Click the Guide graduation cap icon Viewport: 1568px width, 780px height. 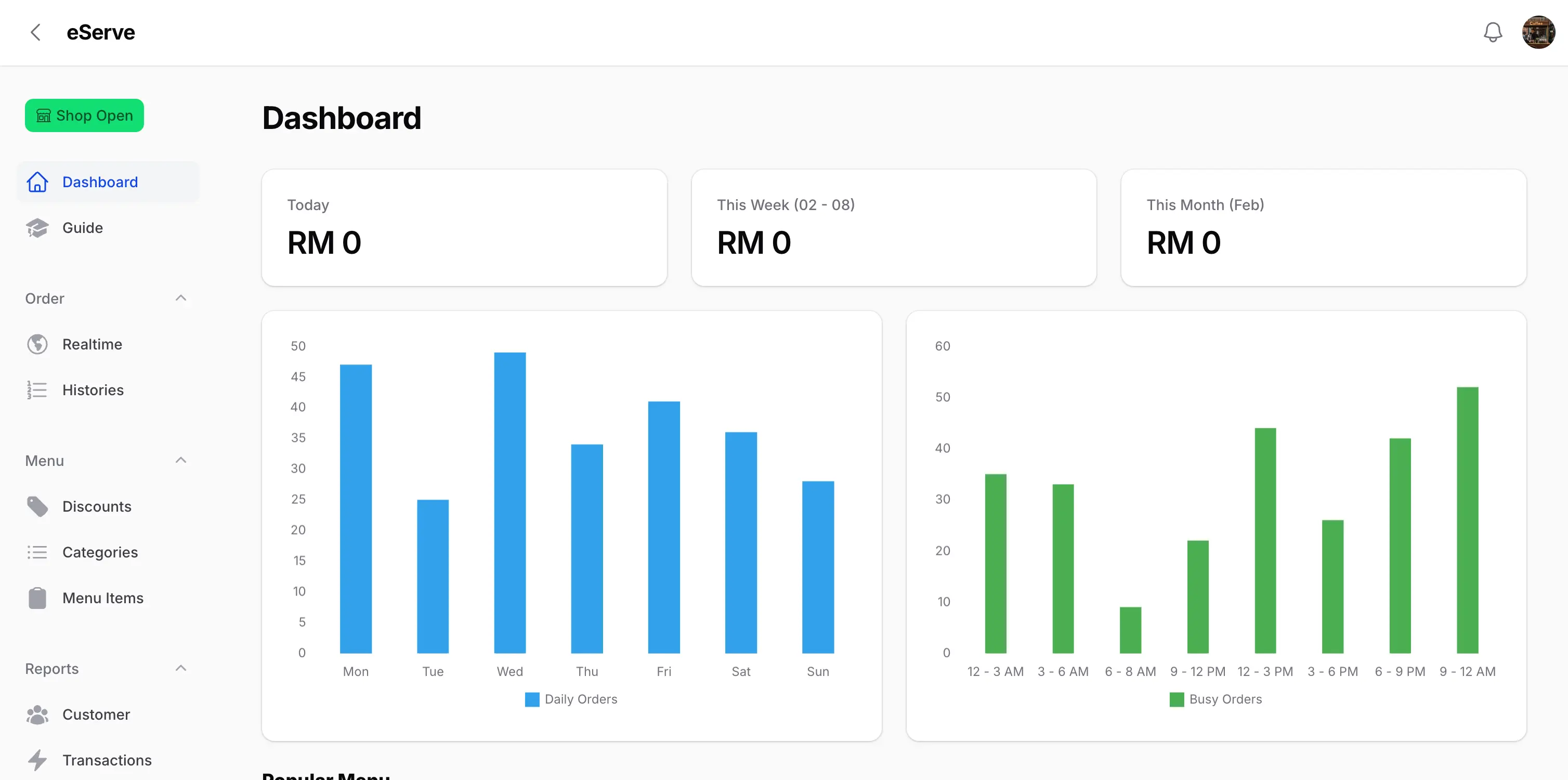37,228
